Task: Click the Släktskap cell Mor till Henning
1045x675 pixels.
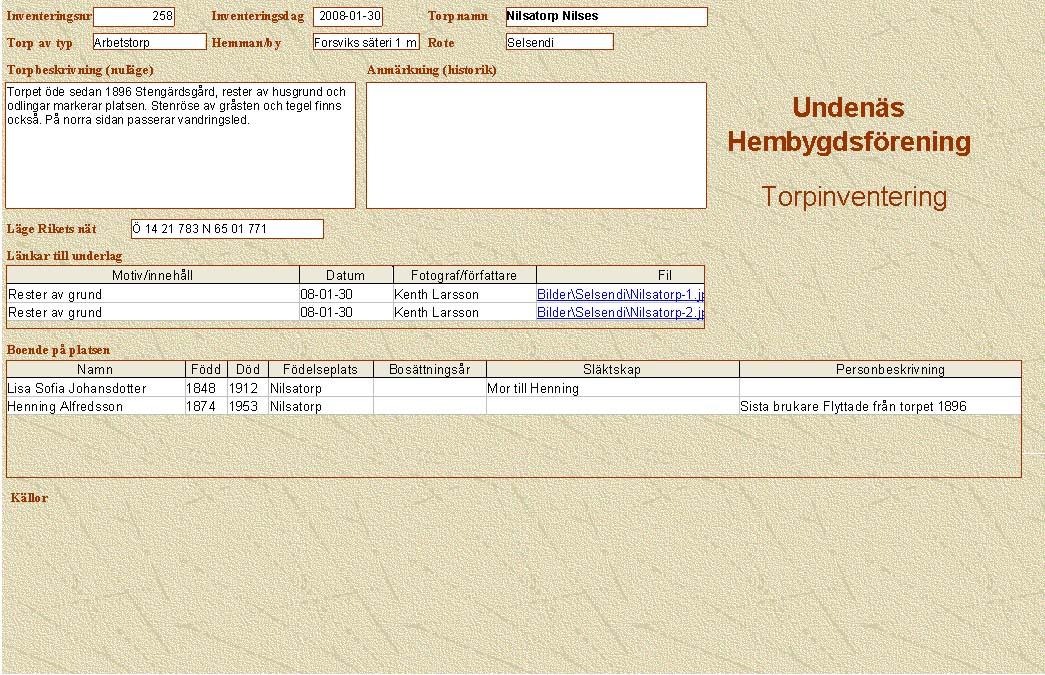Action: 612,388
